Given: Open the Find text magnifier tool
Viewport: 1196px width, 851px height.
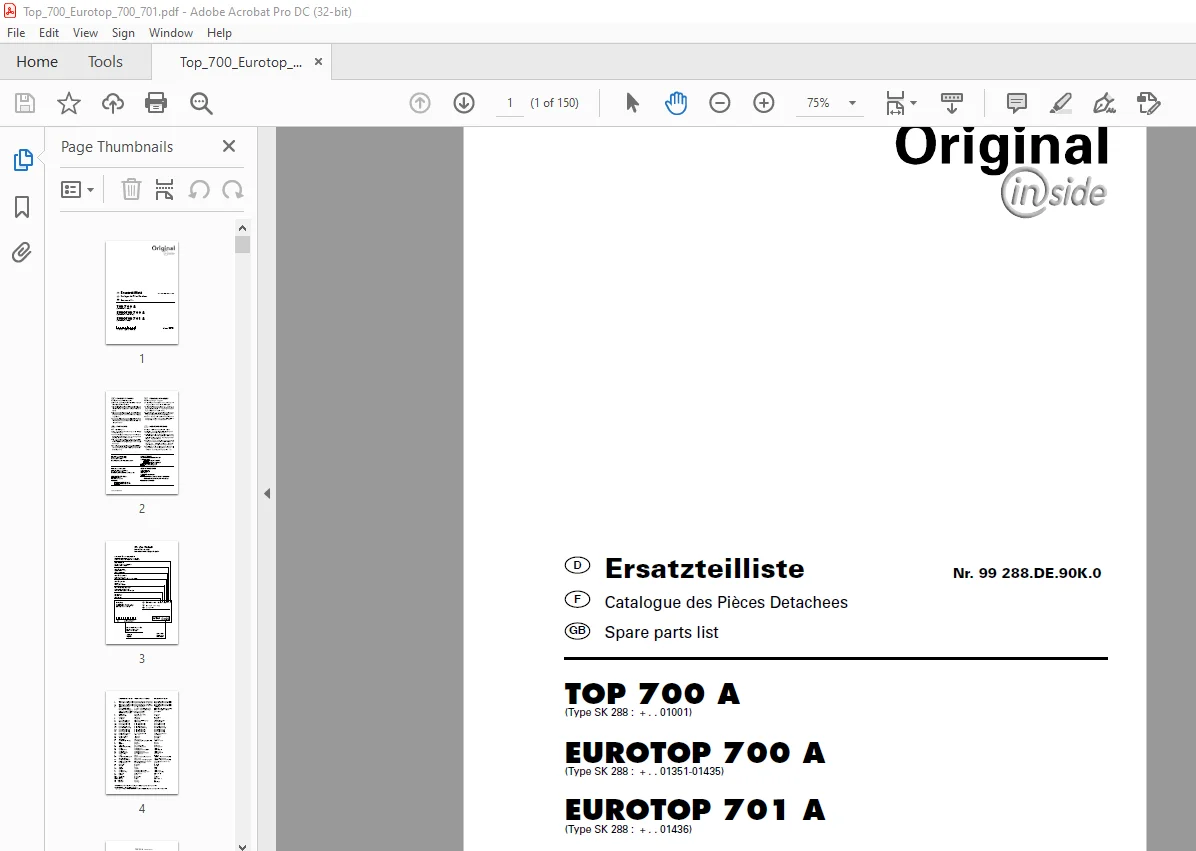Looking at the screenshot, I should pos(201,103).
